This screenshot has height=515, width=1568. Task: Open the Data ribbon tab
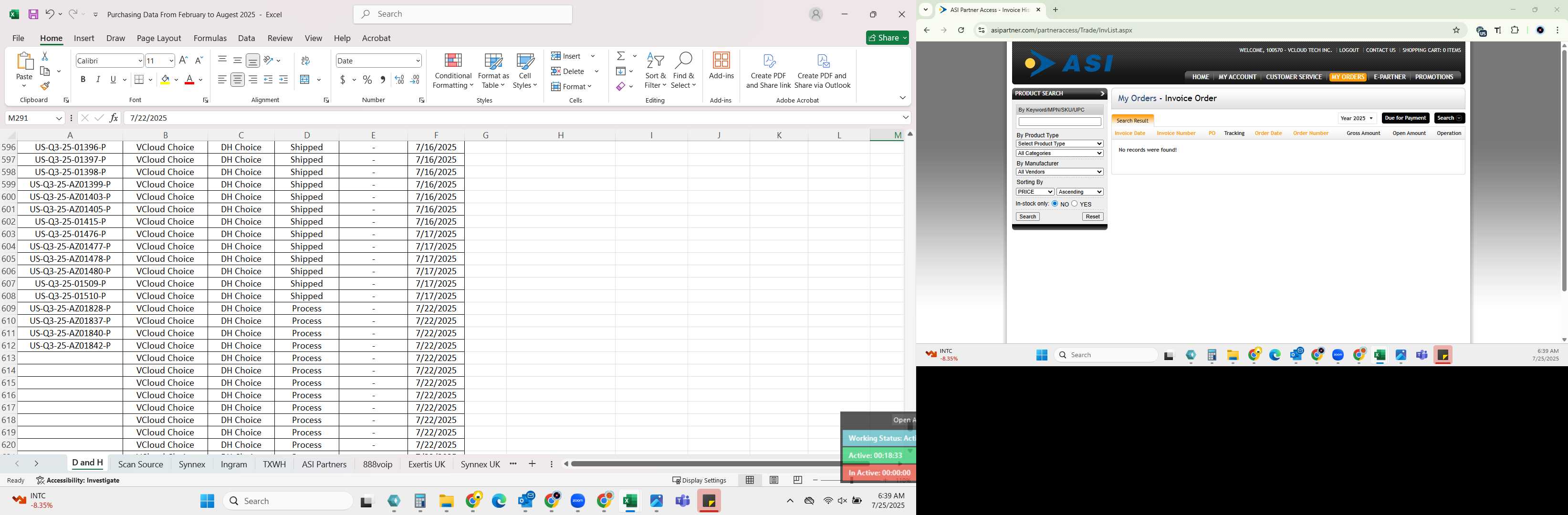pyautogui.click(x=247, y=38)
